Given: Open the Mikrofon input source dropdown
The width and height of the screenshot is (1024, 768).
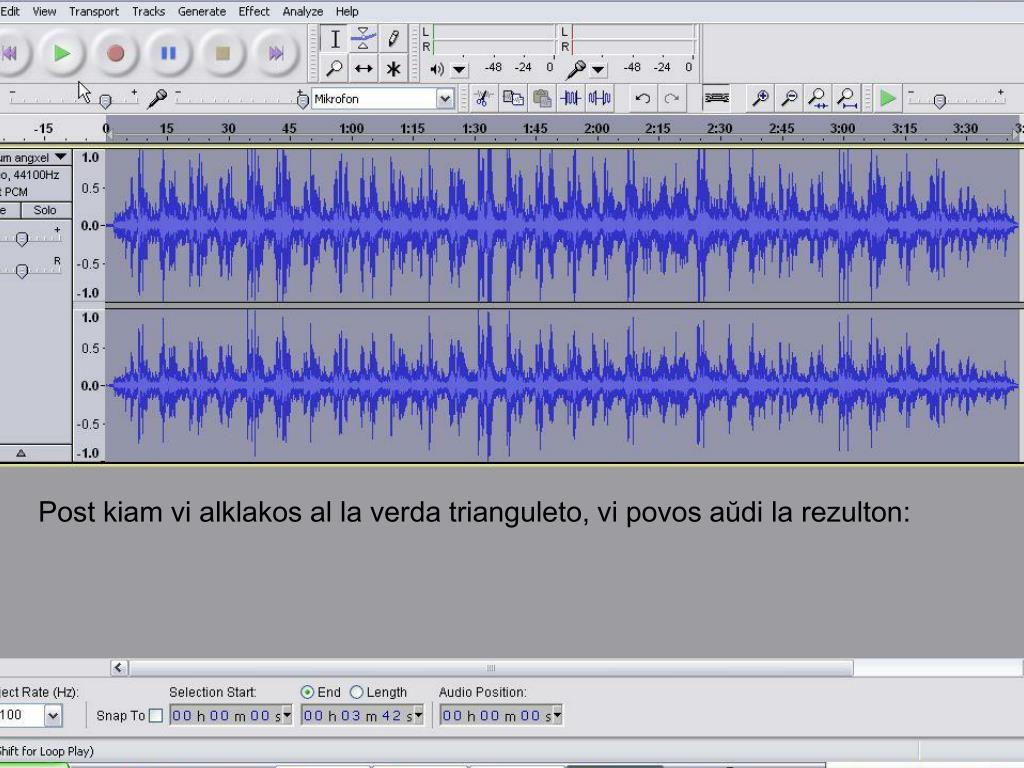Looking at the screenshot, I should point(445,99).
